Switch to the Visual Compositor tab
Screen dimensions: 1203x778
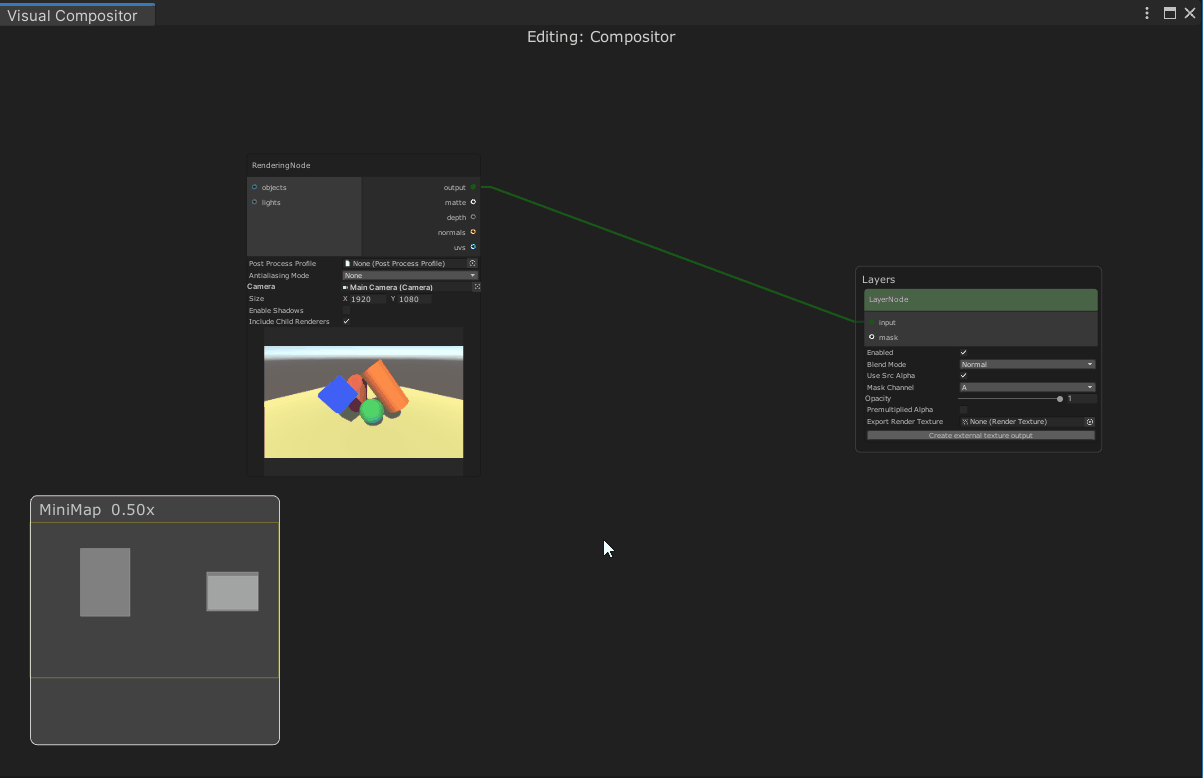[70, 16]
